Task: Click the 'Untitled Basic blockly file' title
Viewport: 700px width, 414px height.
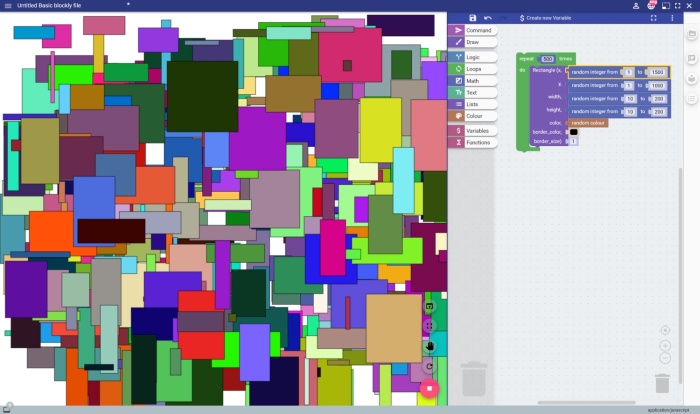Action: tap(49, 6)
